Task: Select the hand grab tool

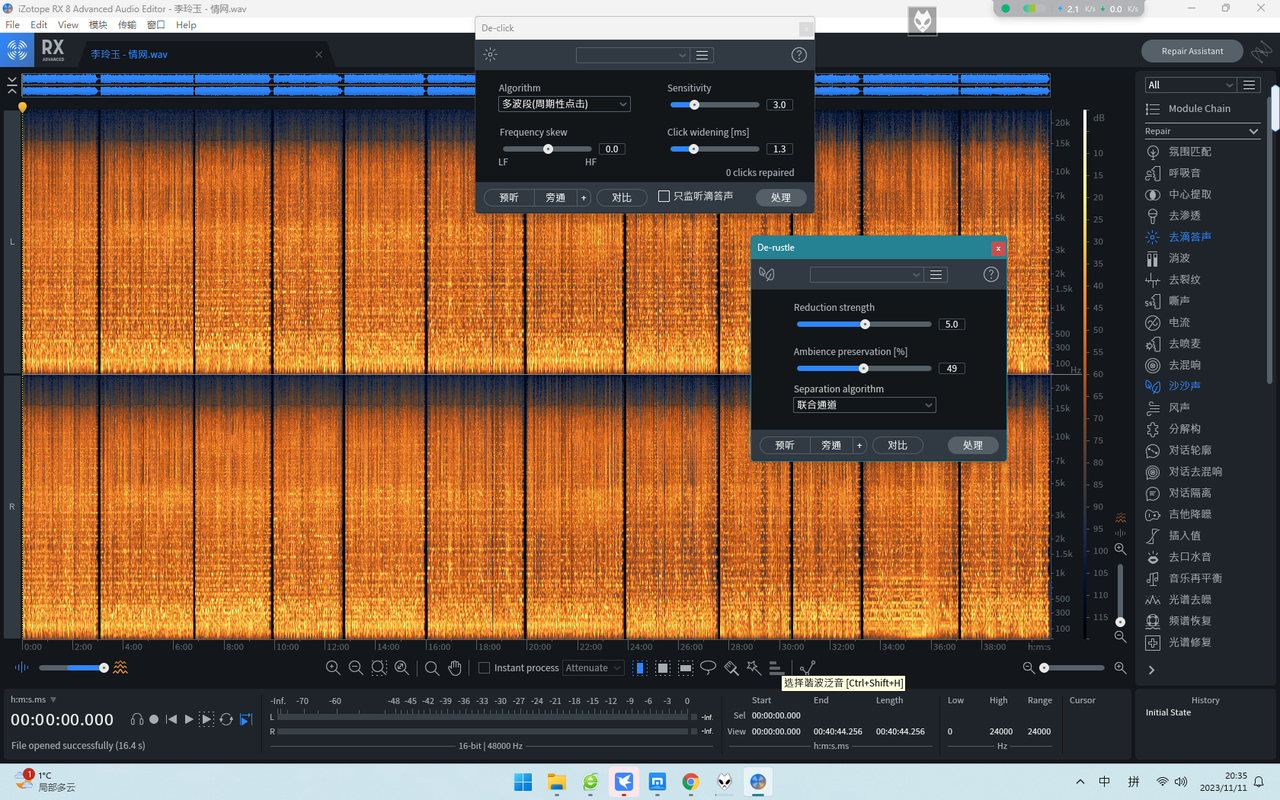Action: pyautogui.click(x=455, y=668)
